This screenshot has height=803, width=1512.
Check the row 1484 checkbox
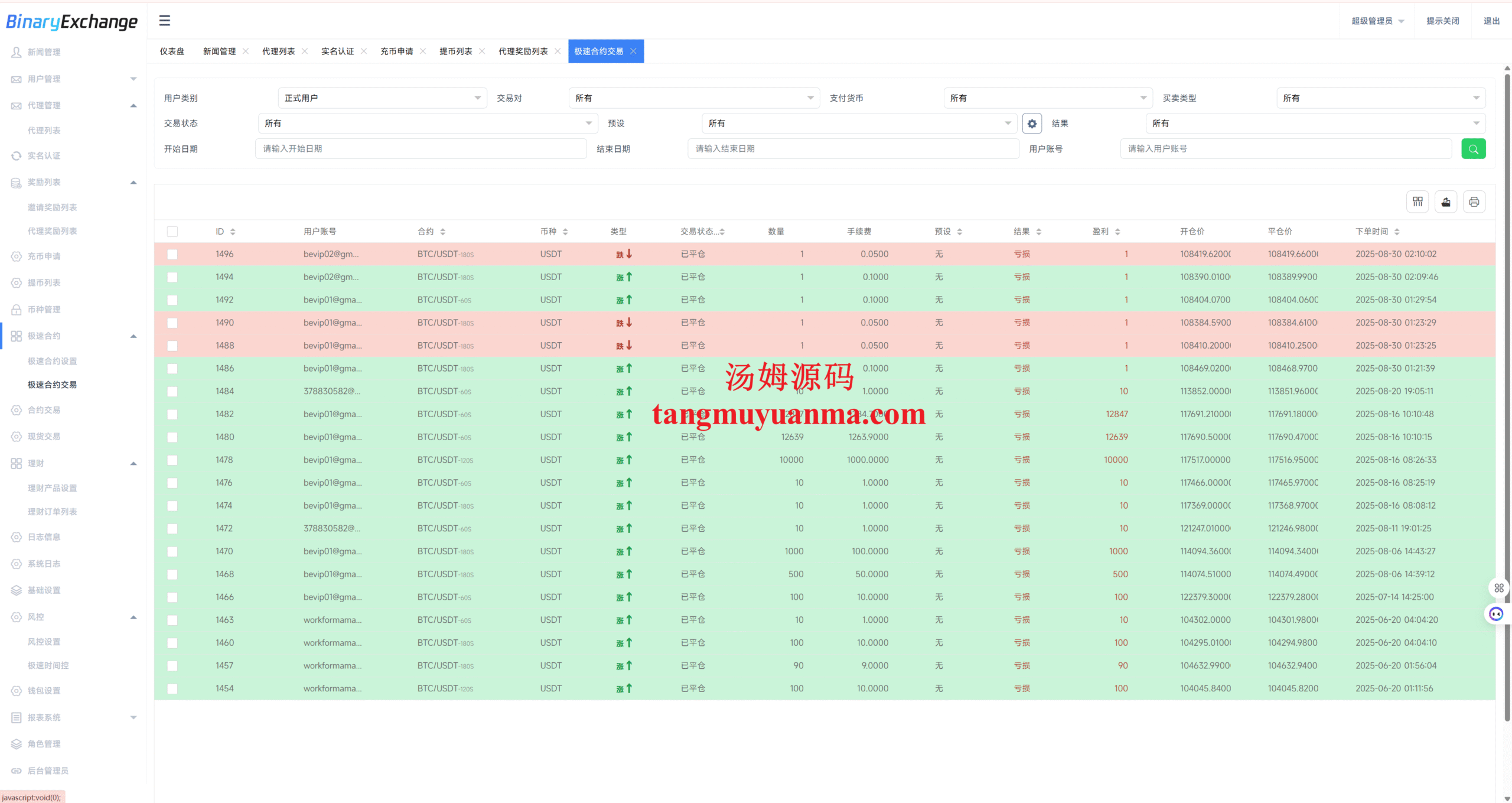(x=172, y=391)
